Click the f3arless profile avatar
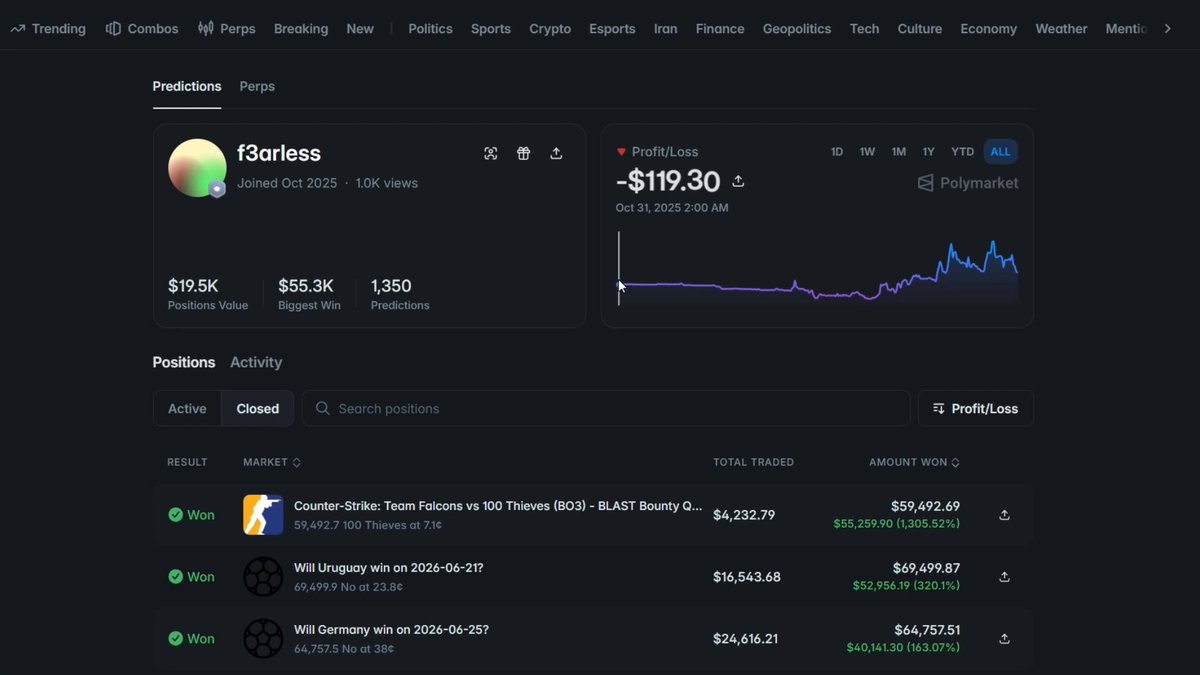Viewport: 1200px width, 675px height. click(197, 168)
